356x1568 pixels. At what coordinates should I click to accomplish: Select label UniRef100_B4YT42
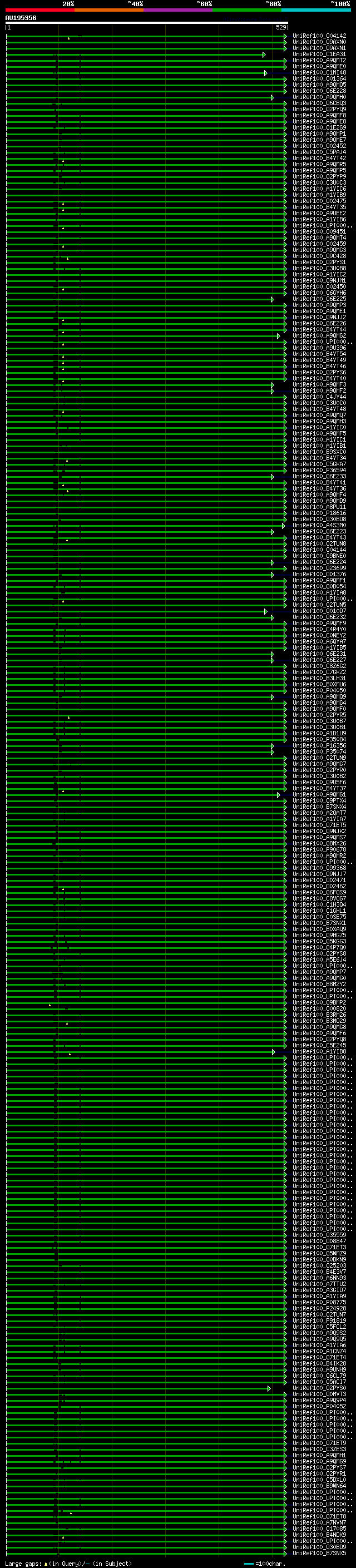[319, 159]
